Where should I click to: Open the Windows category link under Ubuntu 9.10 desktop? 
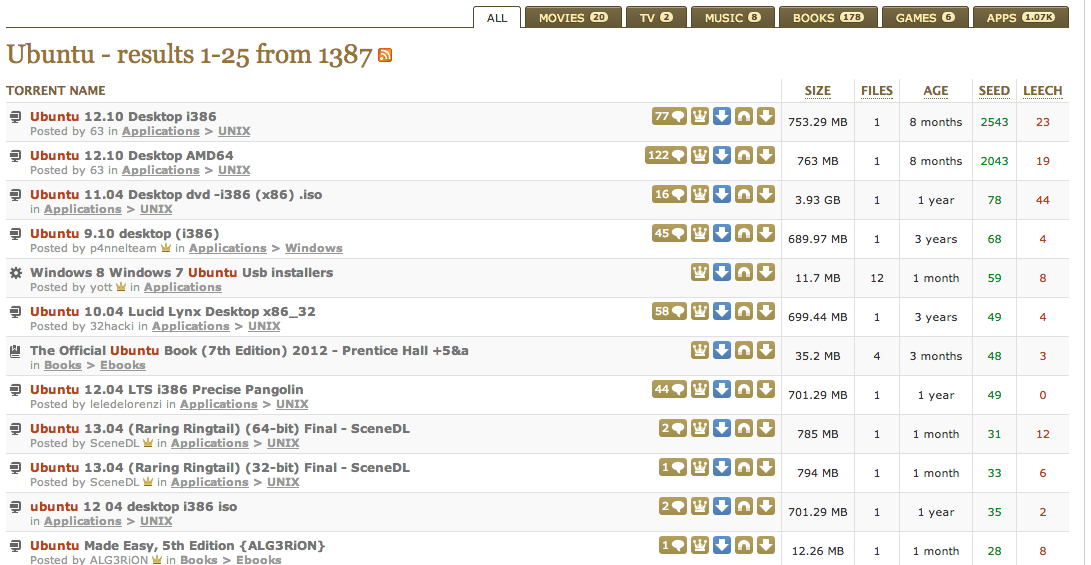[x=314, y=248]
